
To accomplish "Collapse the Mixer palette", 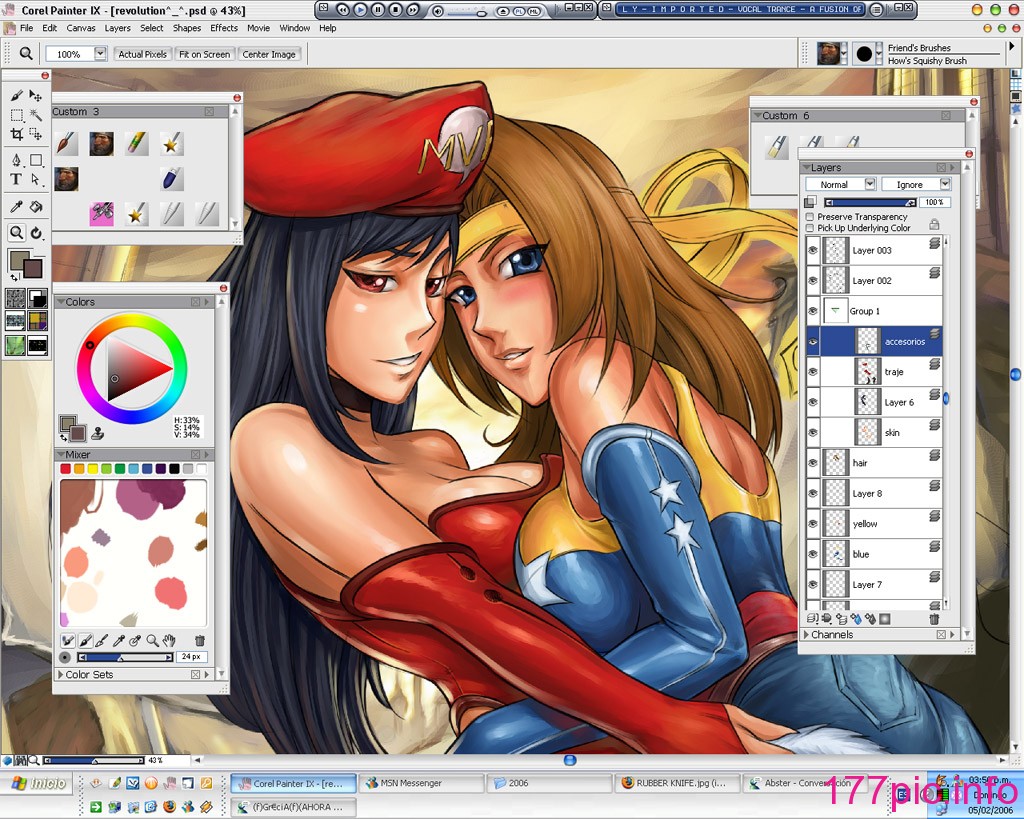I will [61, 455].
